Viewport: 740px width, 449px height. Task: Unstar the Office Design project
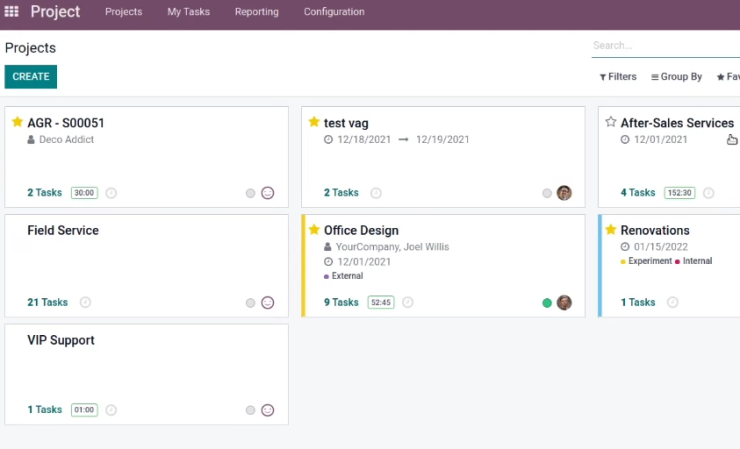pos(314,229)
